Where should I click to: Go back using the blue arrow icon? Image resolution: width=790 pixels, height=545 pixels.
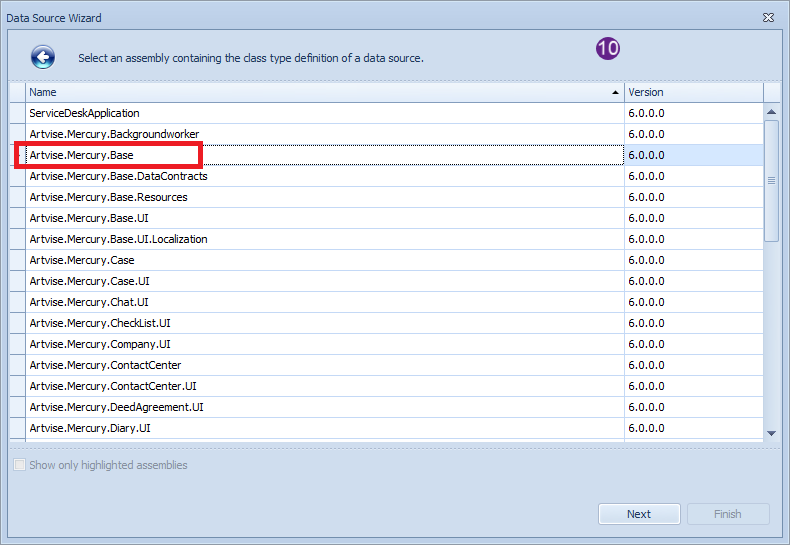(43, 57)
